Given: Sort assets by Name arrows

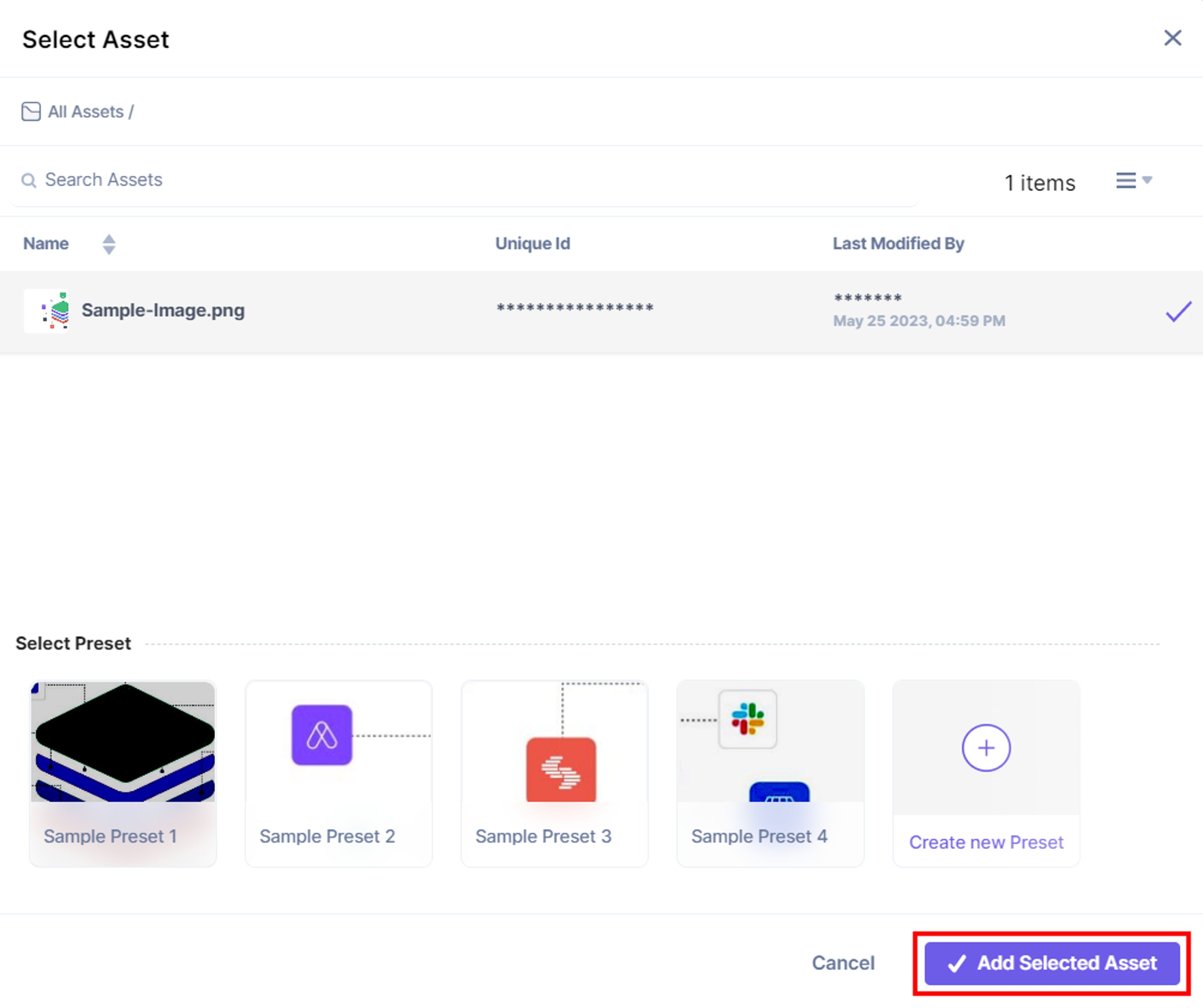Looking at the screenshot, I should click(109, 244).
